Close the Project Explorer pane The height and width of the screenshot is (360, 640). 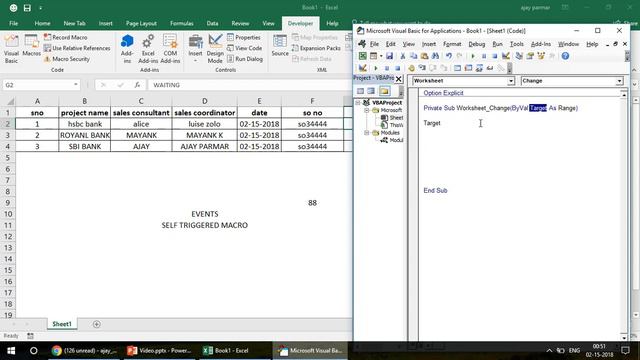399,79
